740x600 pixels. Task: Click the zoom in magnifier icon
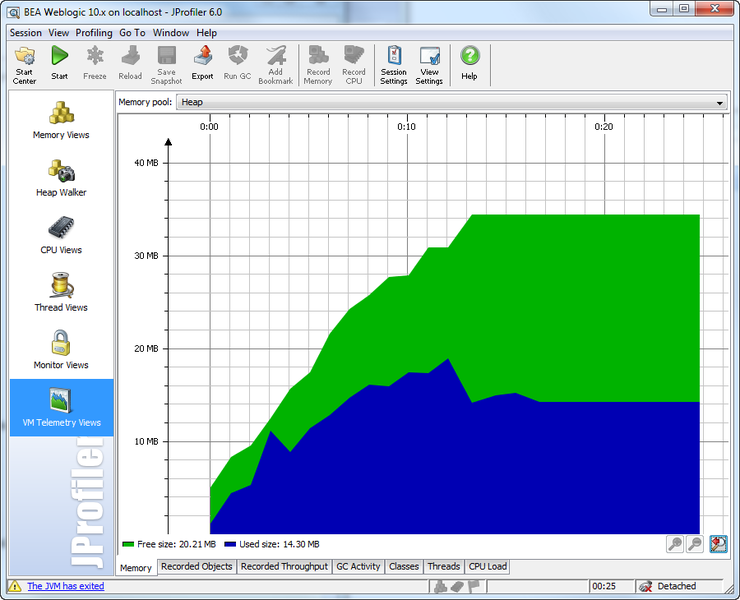point(675,544)
